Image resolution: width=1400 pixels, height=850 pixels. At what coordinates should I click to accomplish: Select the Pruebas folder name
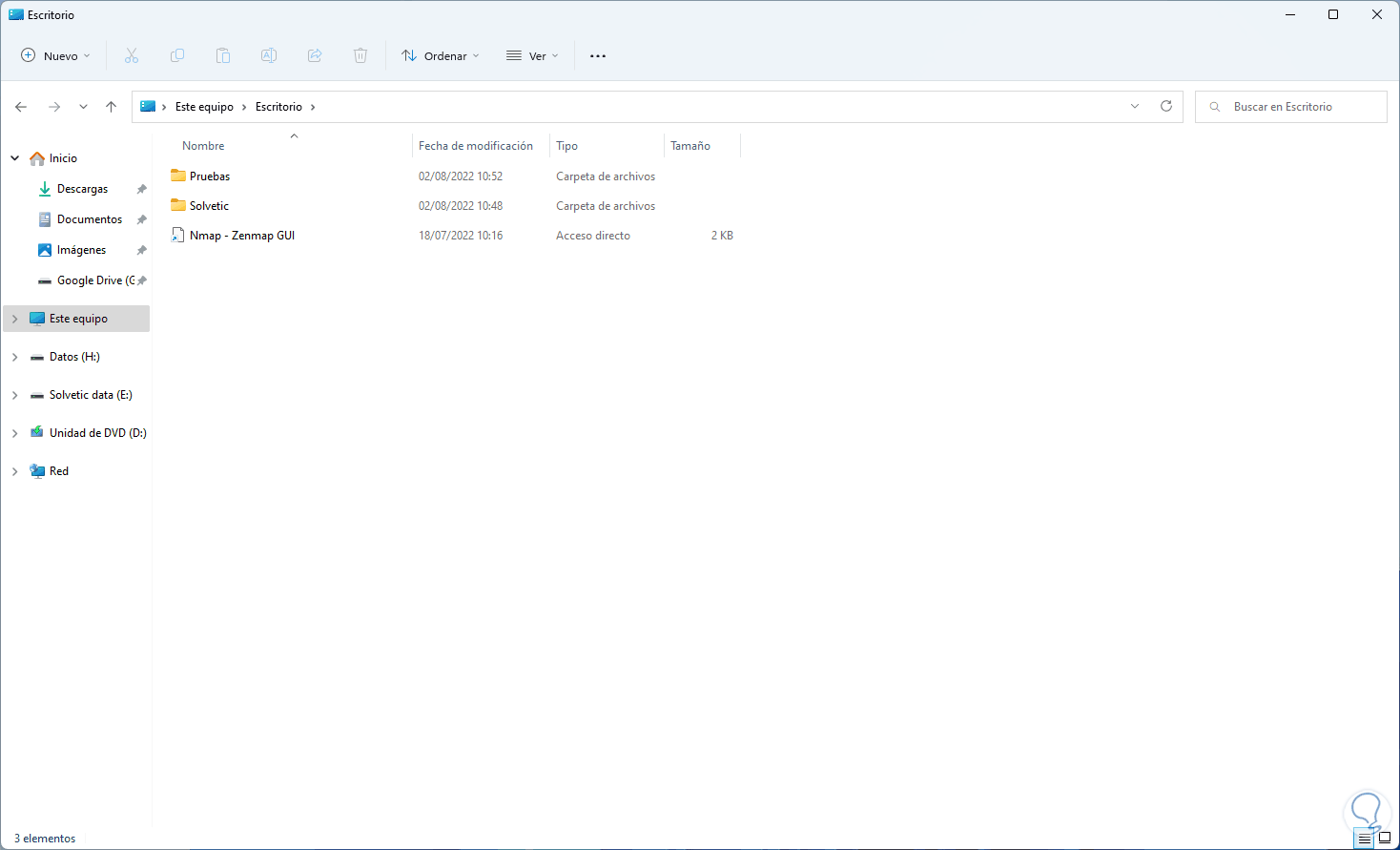(210, 176)
